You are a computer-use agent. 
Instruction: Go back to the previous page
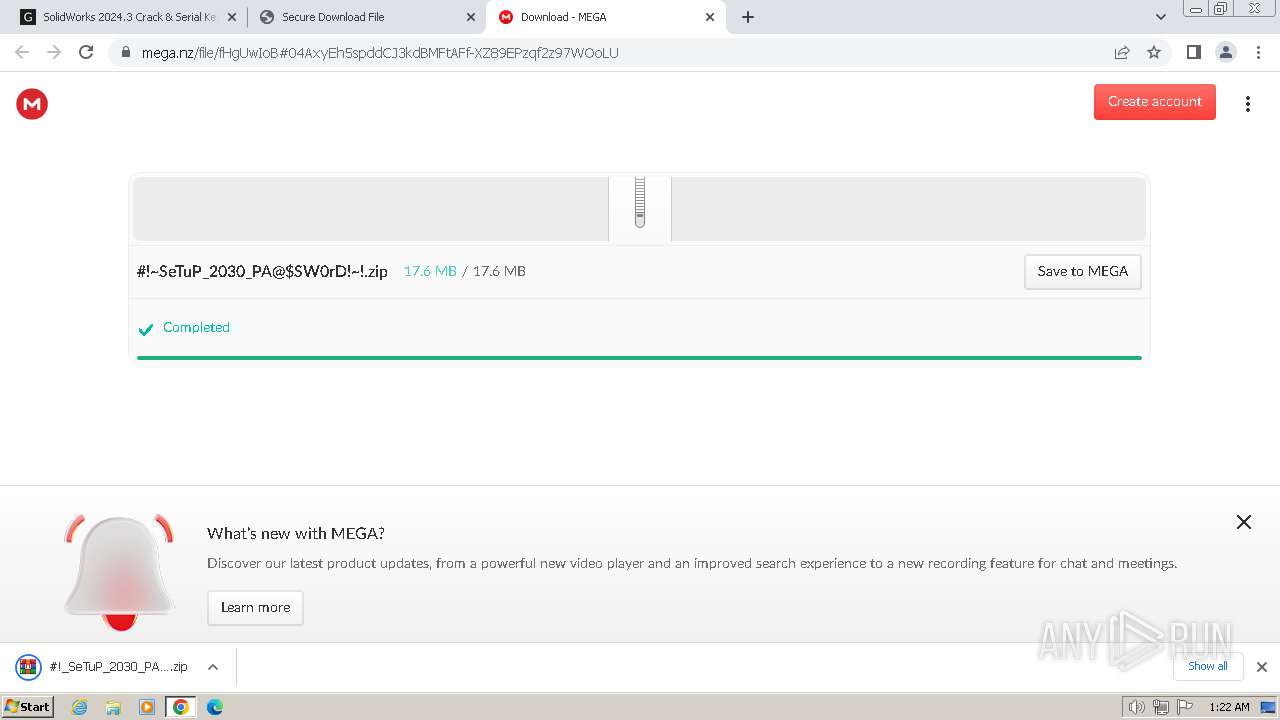22,52
